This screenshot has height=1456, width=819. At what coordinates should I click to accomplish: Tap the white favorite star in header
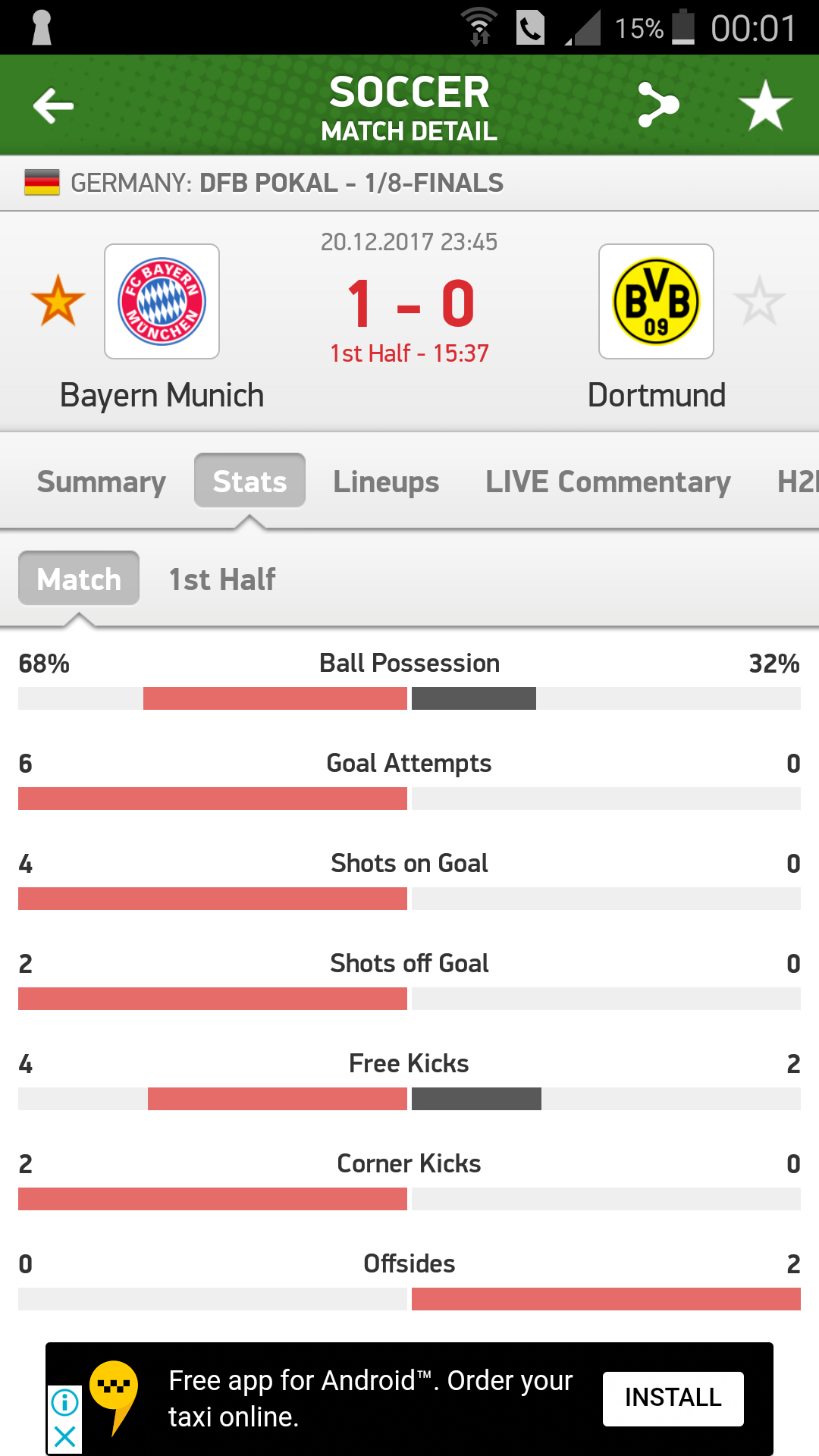(x=765, y=105)
